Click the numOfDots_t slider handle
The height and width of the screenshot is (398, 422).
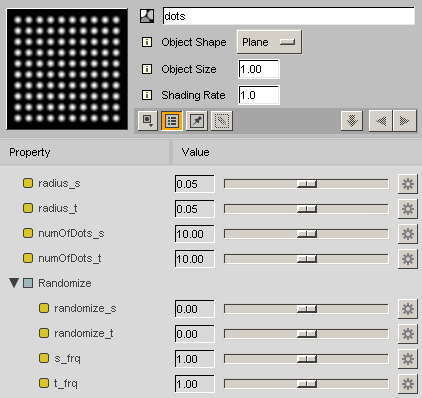click(307, 259)
